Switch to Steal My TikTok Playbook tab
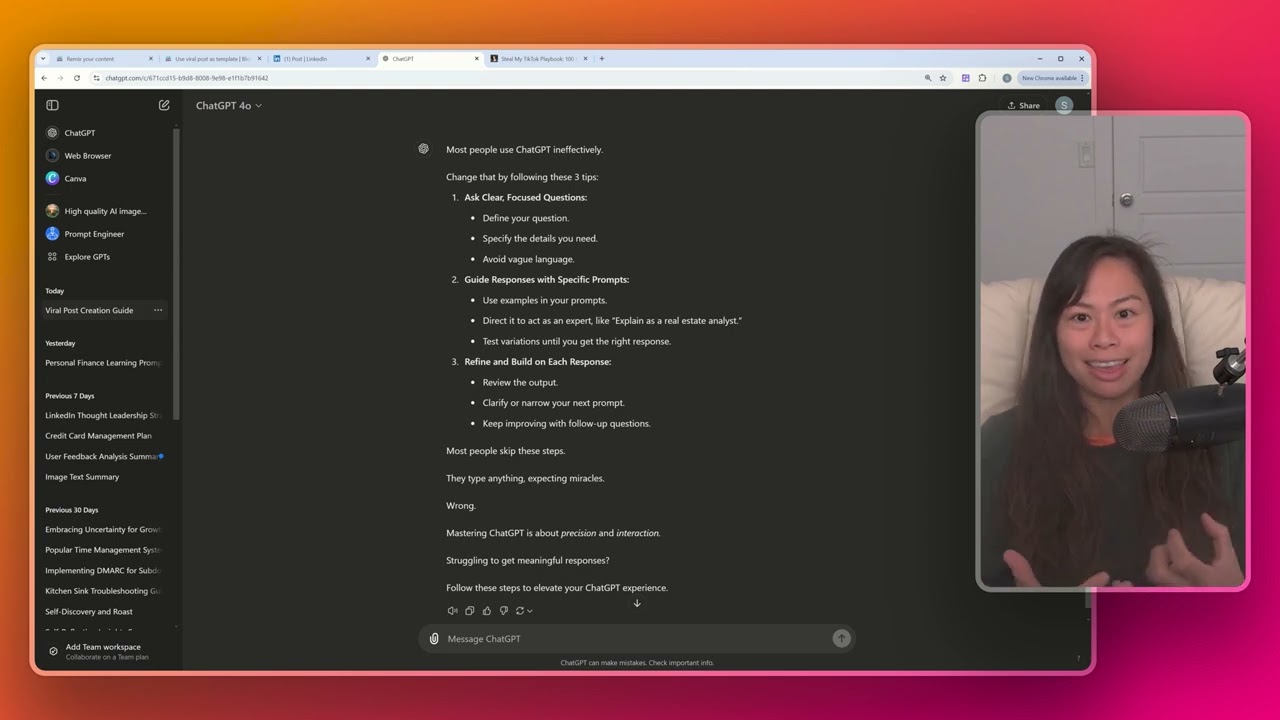 (x=539, y=59)
